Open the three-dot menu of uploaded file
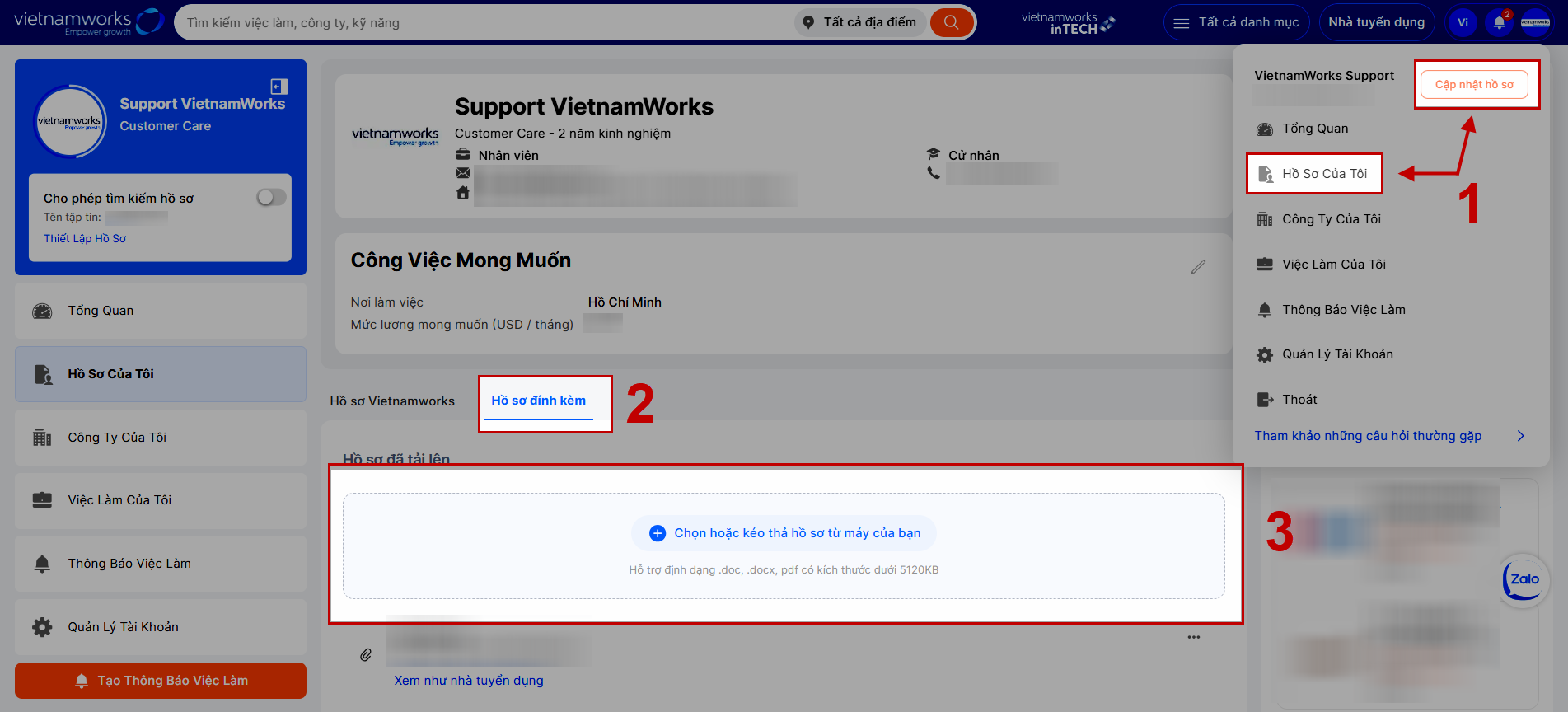The width and height of the screenshot is (1568, 712). coord(1194,637)
